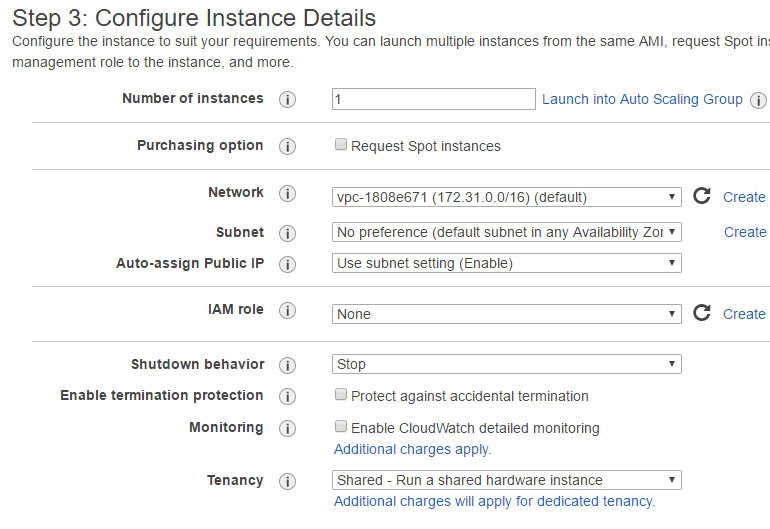The height and width of the screenshot is (529, 770).
Task: Enable Request Spot instances checkbox
Action: click(x=342, y=145)
